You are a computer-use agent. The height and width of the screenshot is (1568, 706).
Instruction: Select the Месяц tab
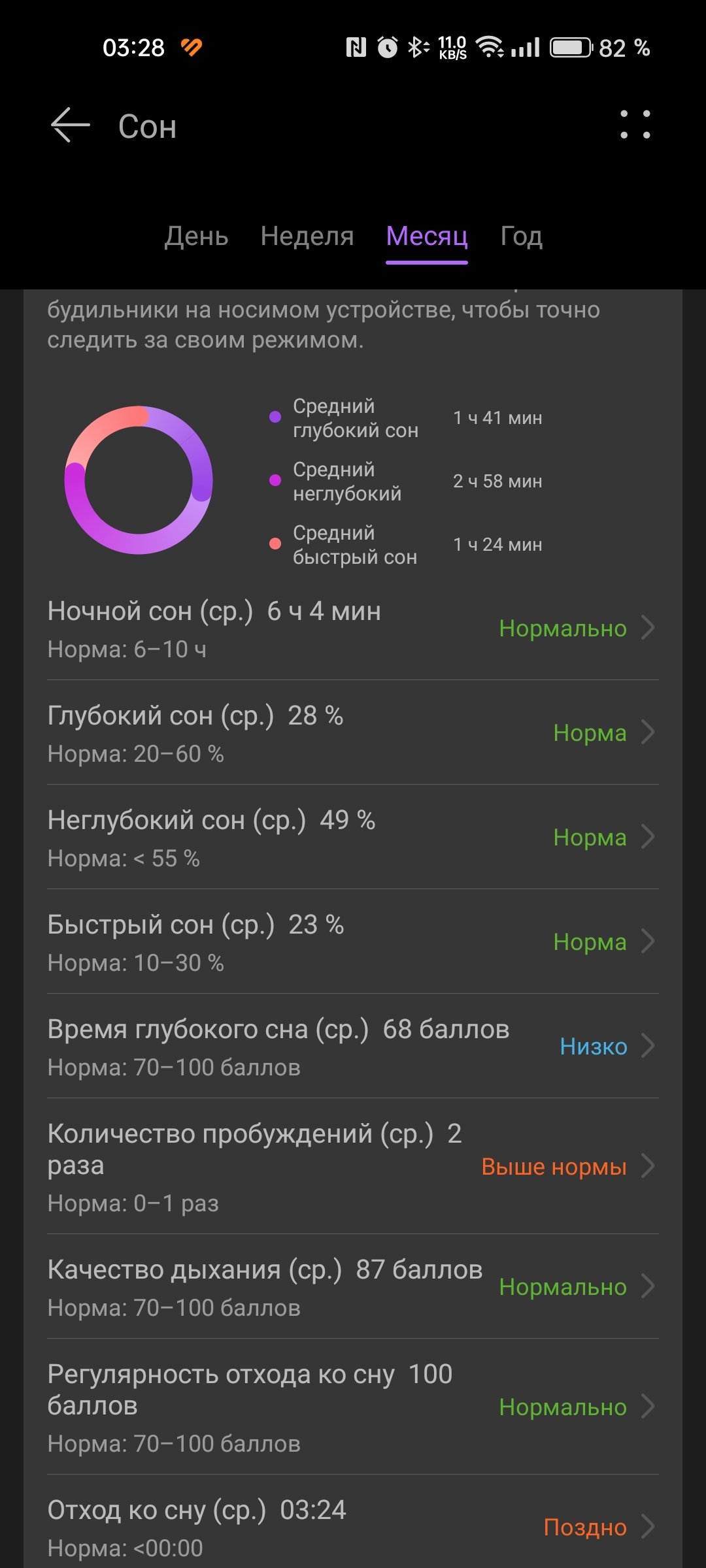tap(427, 236)
